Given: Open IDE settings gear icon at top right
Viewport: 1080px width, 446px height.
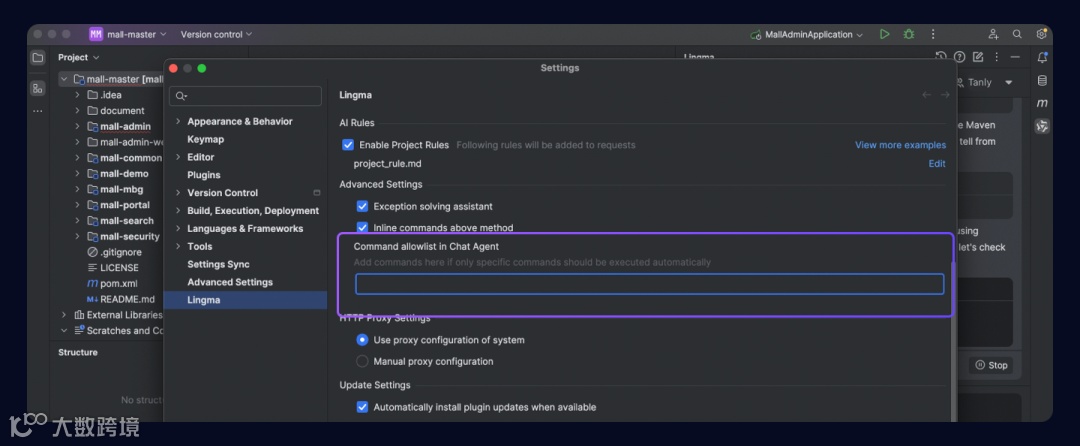Looking at the screenshot, I should pyautogui.click(x=1041, y=34).
